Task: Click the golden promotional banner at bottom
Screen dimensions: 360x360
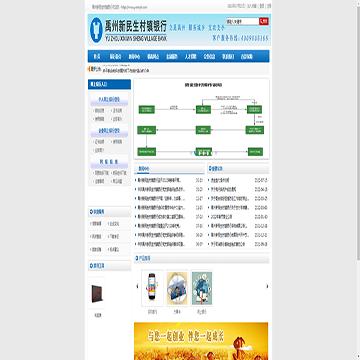Action: (x=201, y=341)
